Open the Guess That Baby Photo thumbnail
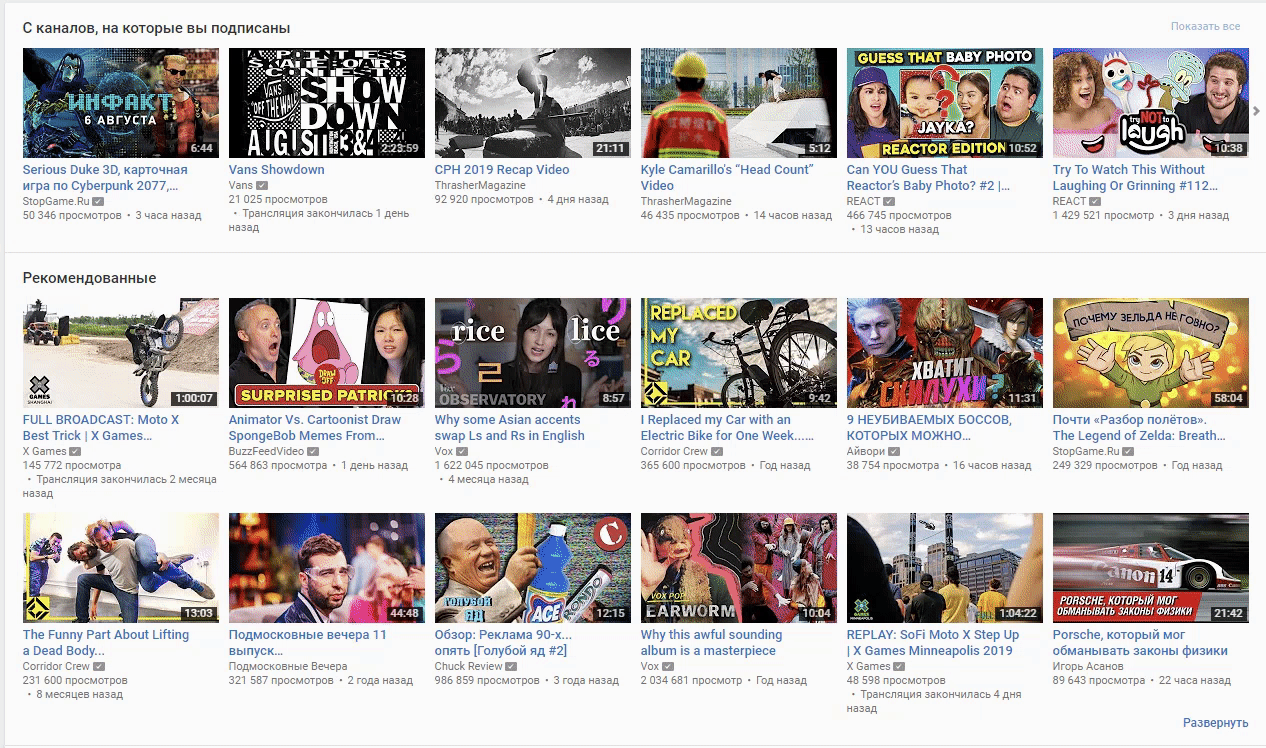 945,103
